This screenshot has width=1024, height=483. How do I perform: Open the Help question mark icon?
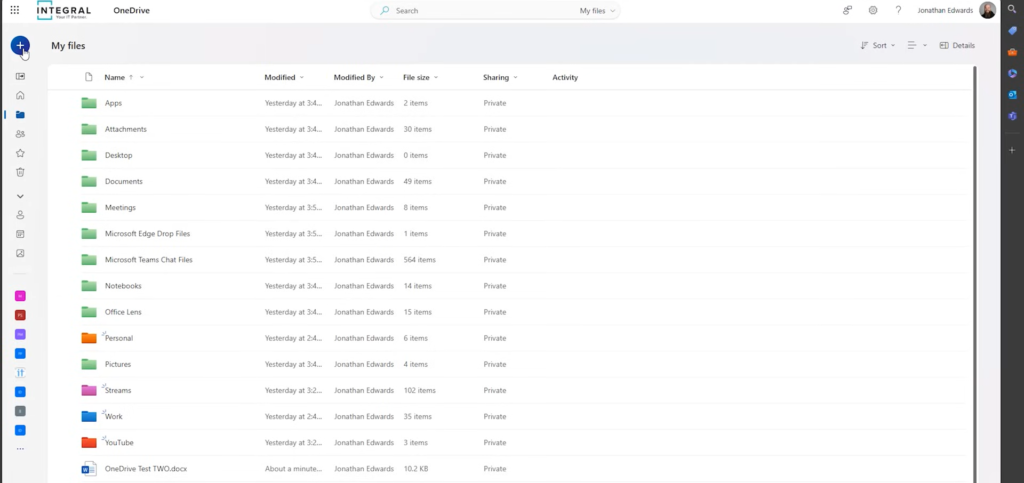[x=899, y=10]
